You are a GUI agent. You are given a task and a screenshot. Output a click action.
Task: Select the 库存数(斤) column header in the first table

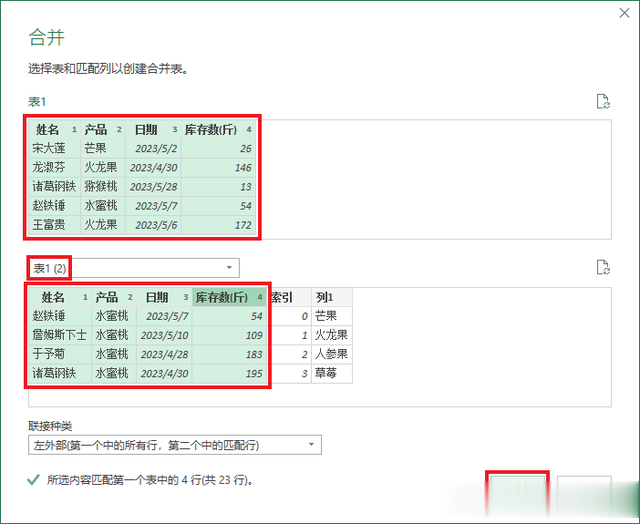218,130
